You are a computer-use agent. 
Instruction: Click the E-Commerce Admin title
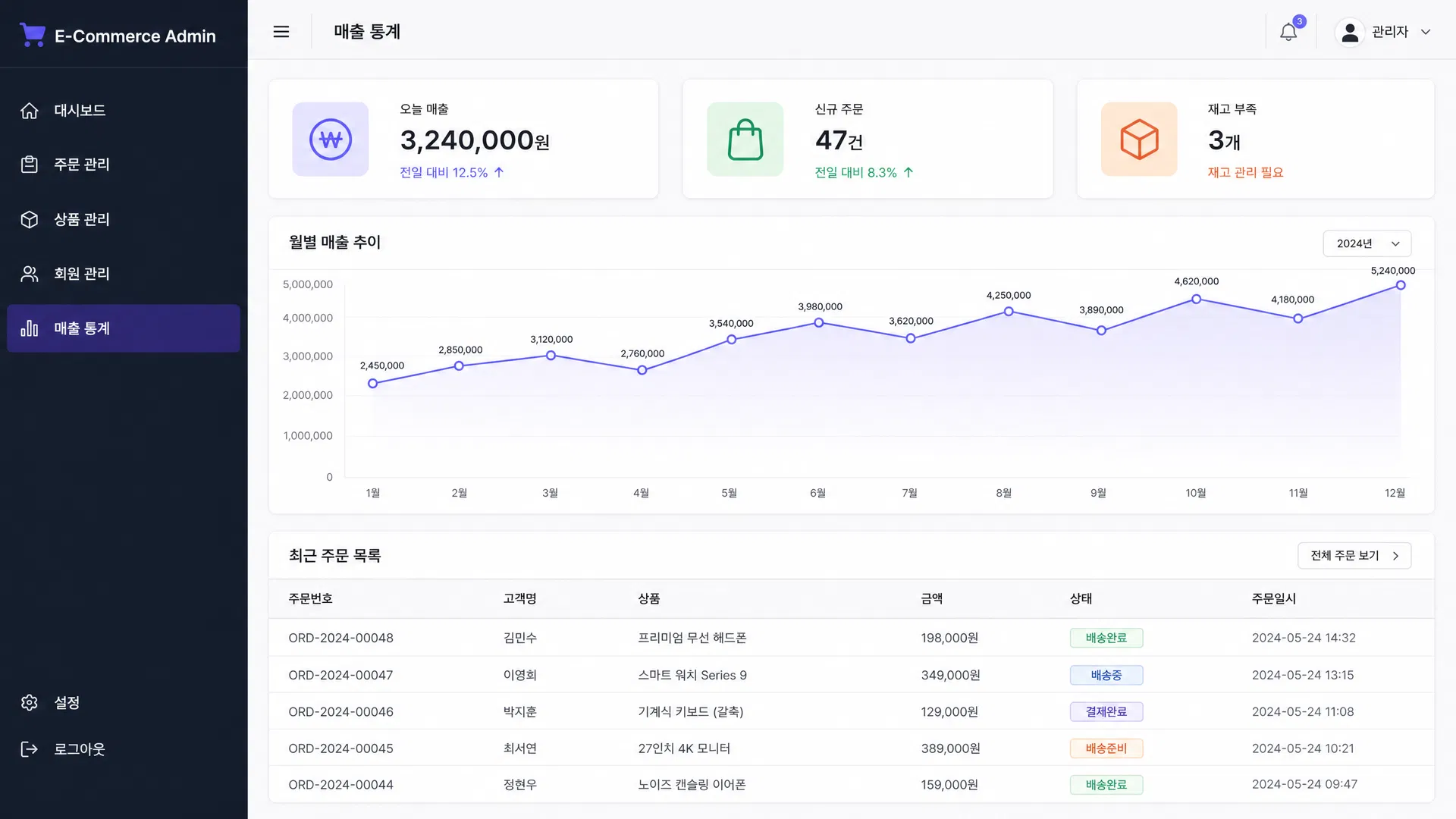click(x=135, y=36)
